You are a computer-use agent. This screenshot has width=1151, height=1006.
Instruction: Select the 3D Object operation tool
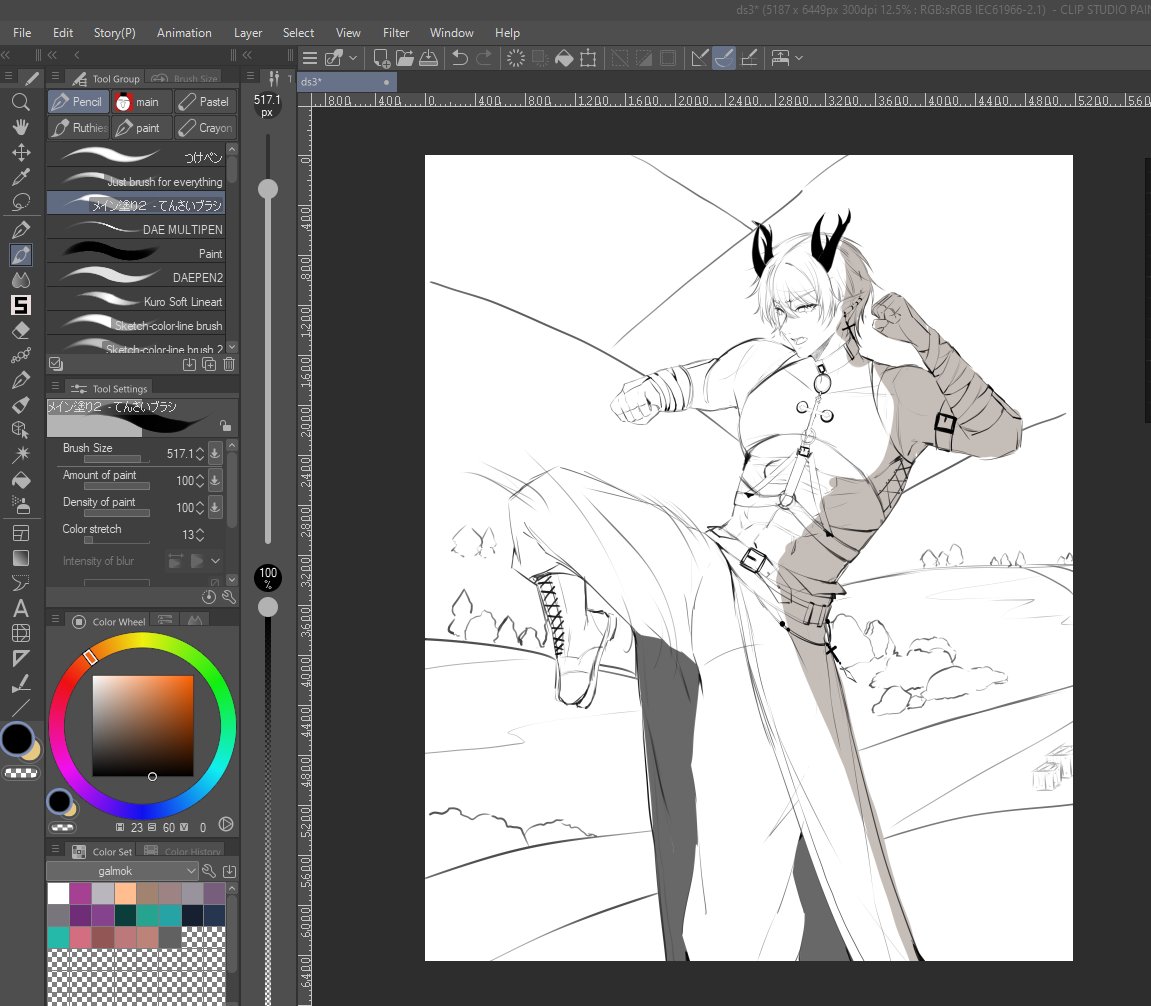click(21, 430)
